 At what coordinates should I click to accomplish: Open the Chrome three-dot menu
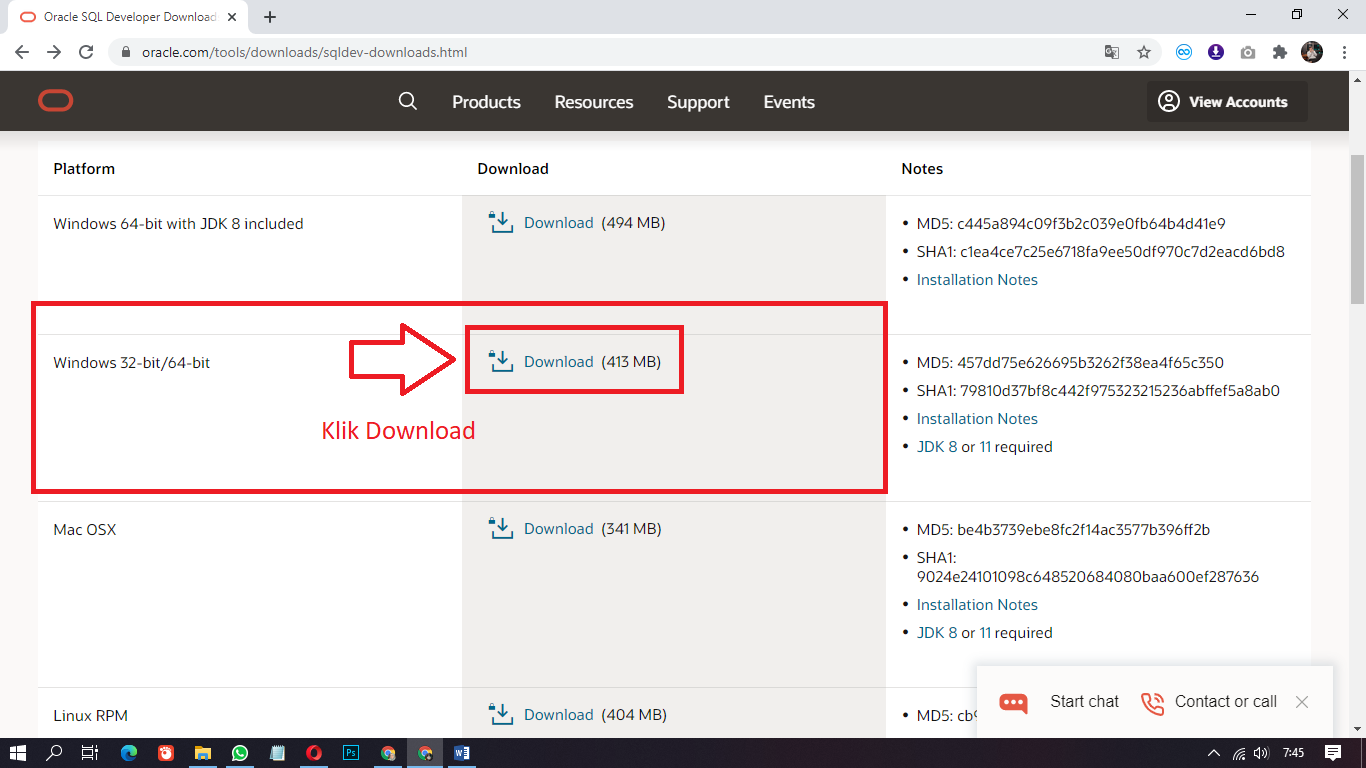click(1344, 52)
